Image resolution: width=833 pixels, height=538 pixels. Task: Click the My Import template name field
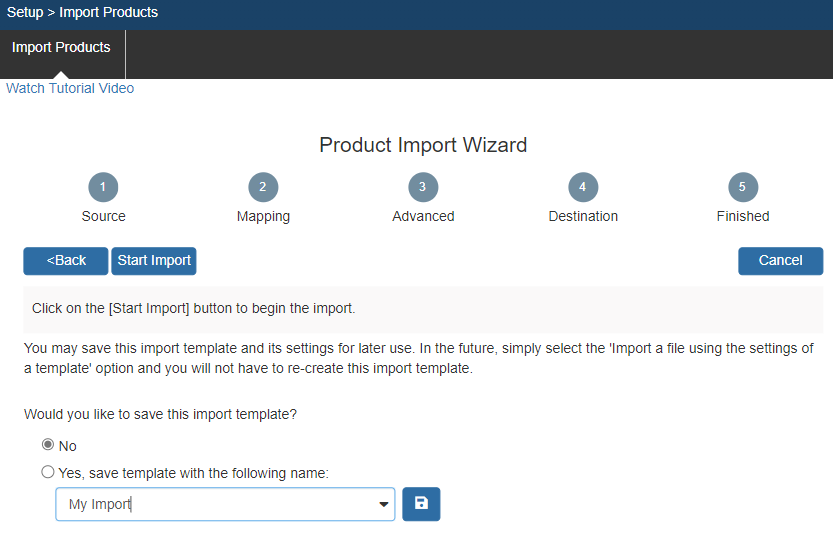pos(215,505)
